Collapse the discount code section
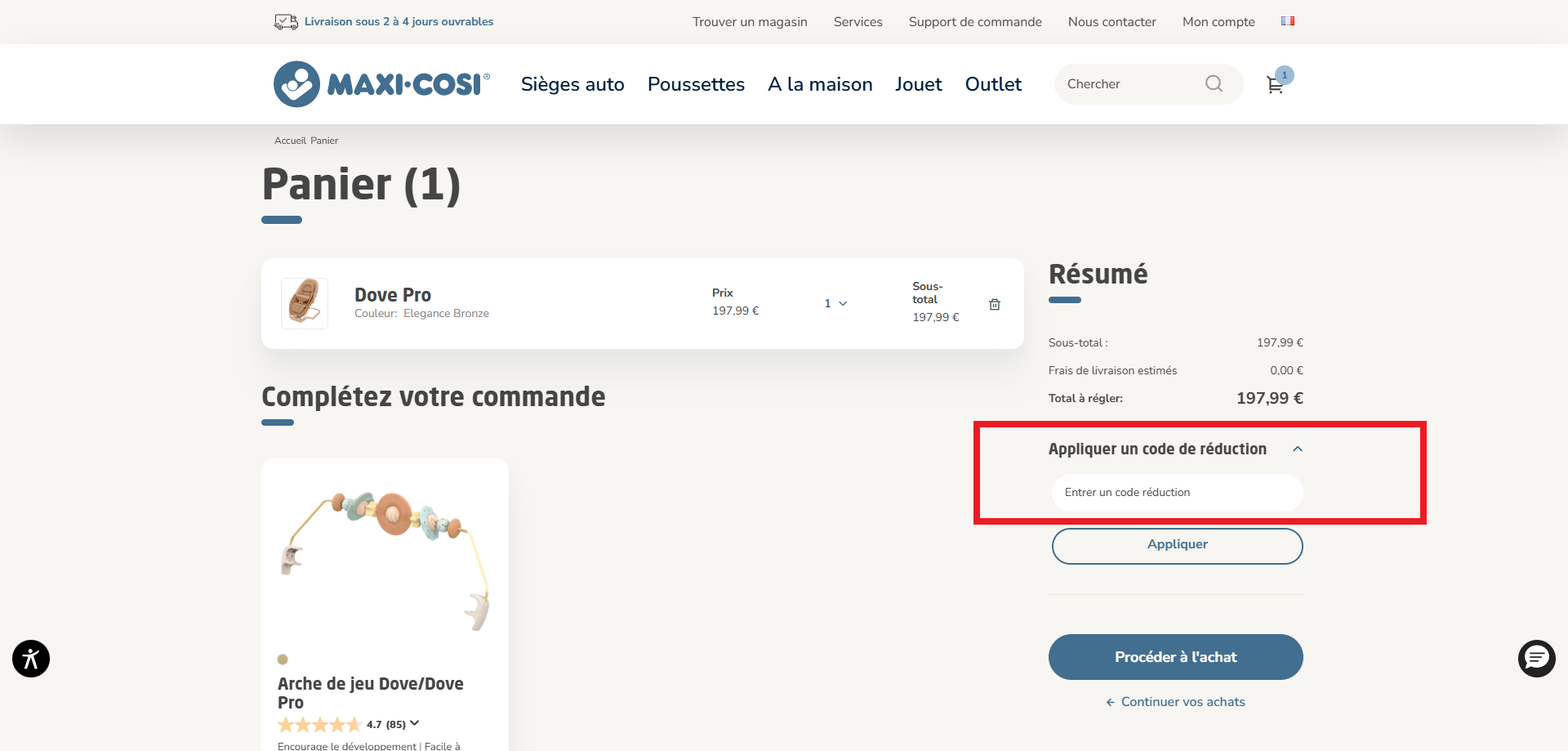This screenshot has height=751, width=1568. pyautogui.click(x=1298, y=449)
